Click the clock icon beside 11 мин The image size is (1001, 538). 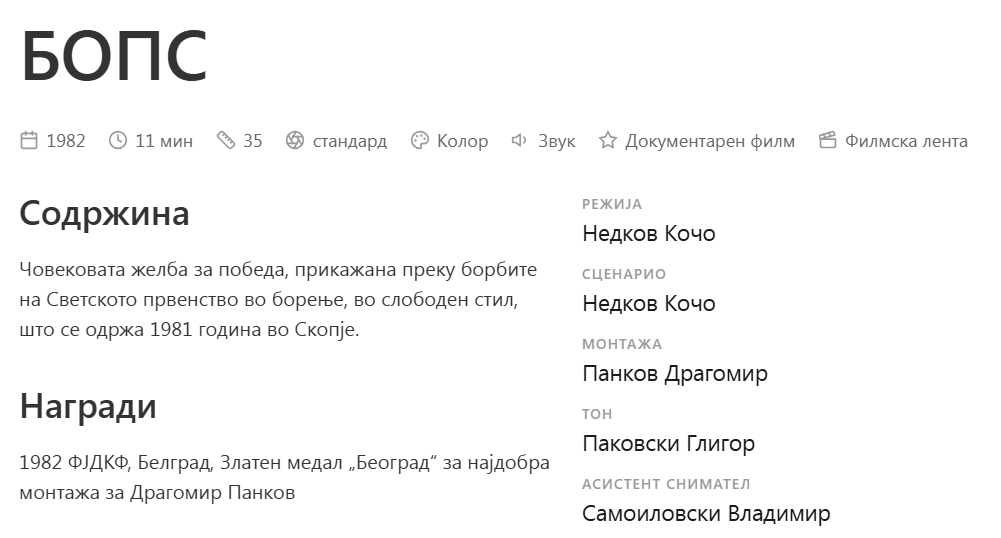coord(117,140)
